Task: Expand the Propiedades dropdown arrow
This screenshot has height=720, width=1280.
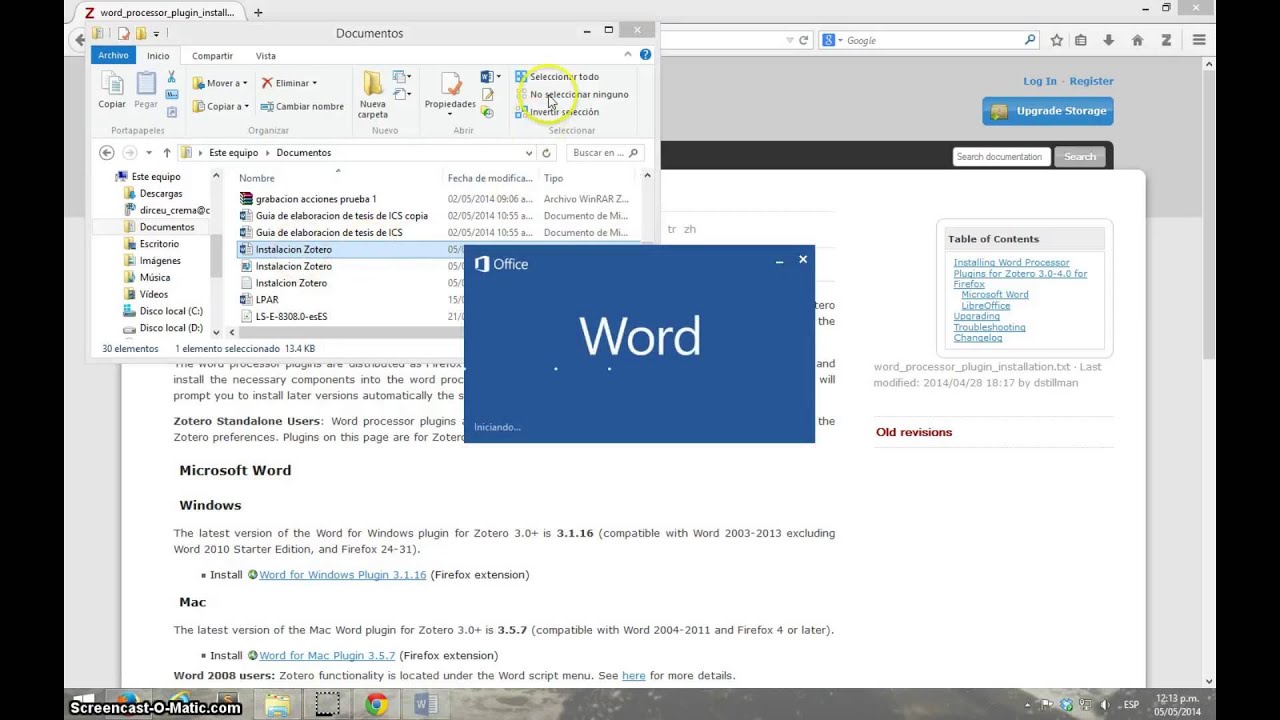Action: point(449,114)
